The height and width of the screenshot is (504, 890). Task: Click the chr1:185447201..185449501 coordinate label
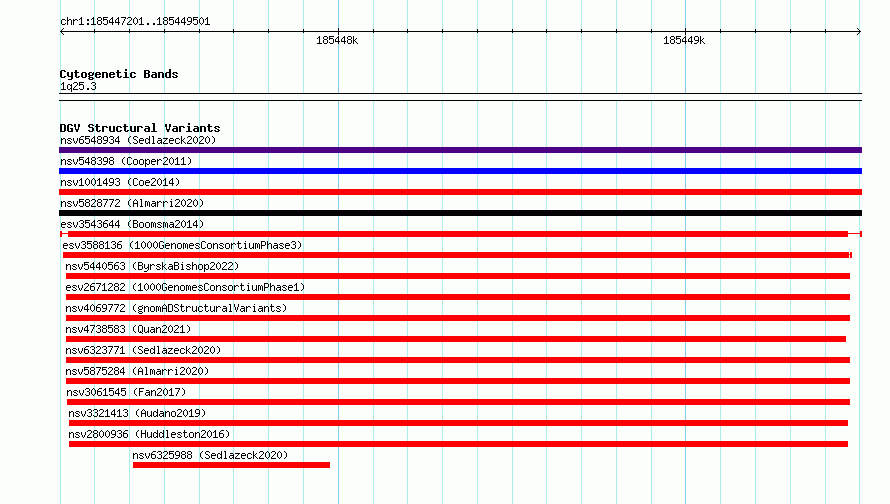(135, 22)
